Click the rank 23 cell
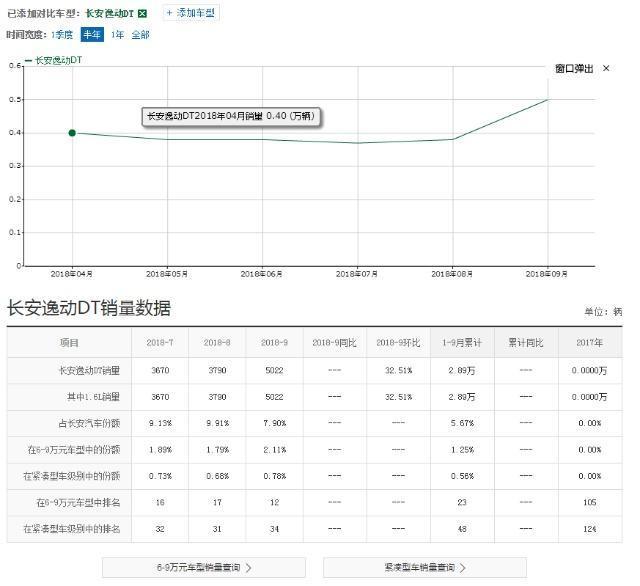The image size is (640, 586). 462,502
